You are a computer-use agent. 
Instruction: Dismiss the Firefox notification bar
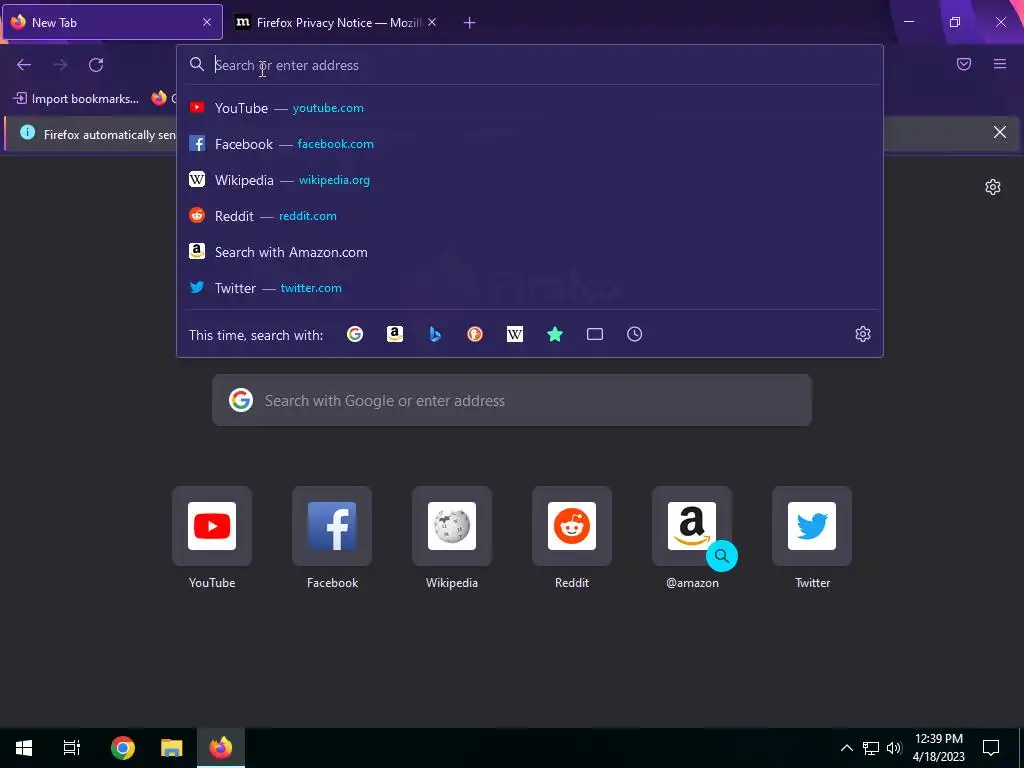click(1000, 132)
